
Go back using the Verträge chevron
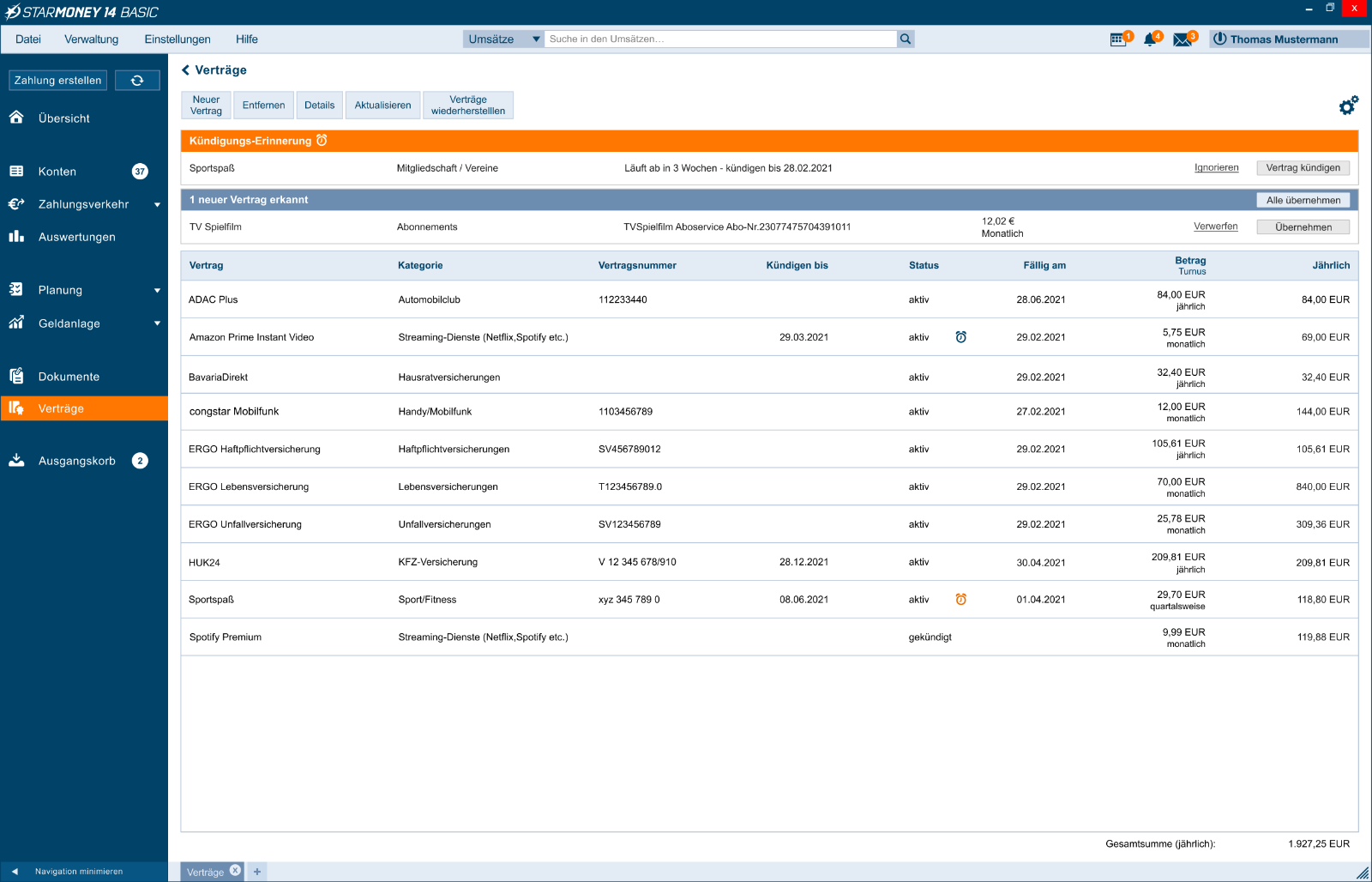[x=186, y=70]
